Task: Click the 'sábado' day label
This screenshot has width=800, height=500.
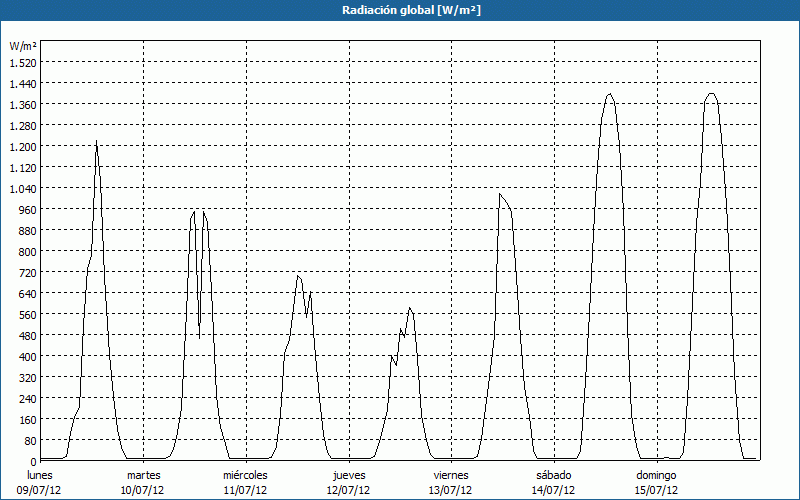Action: 554,475
